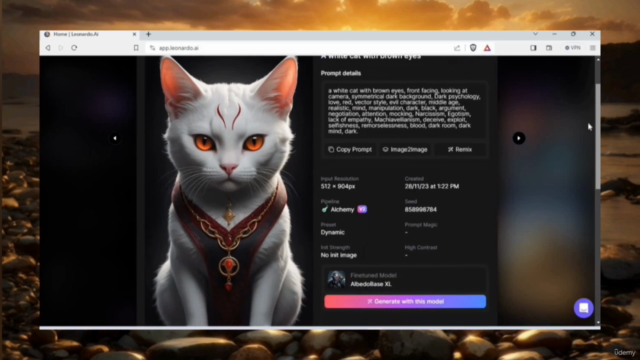Click the share icon in address bar
The height and width of the screenshot is (360, 640).
point(457,48)
